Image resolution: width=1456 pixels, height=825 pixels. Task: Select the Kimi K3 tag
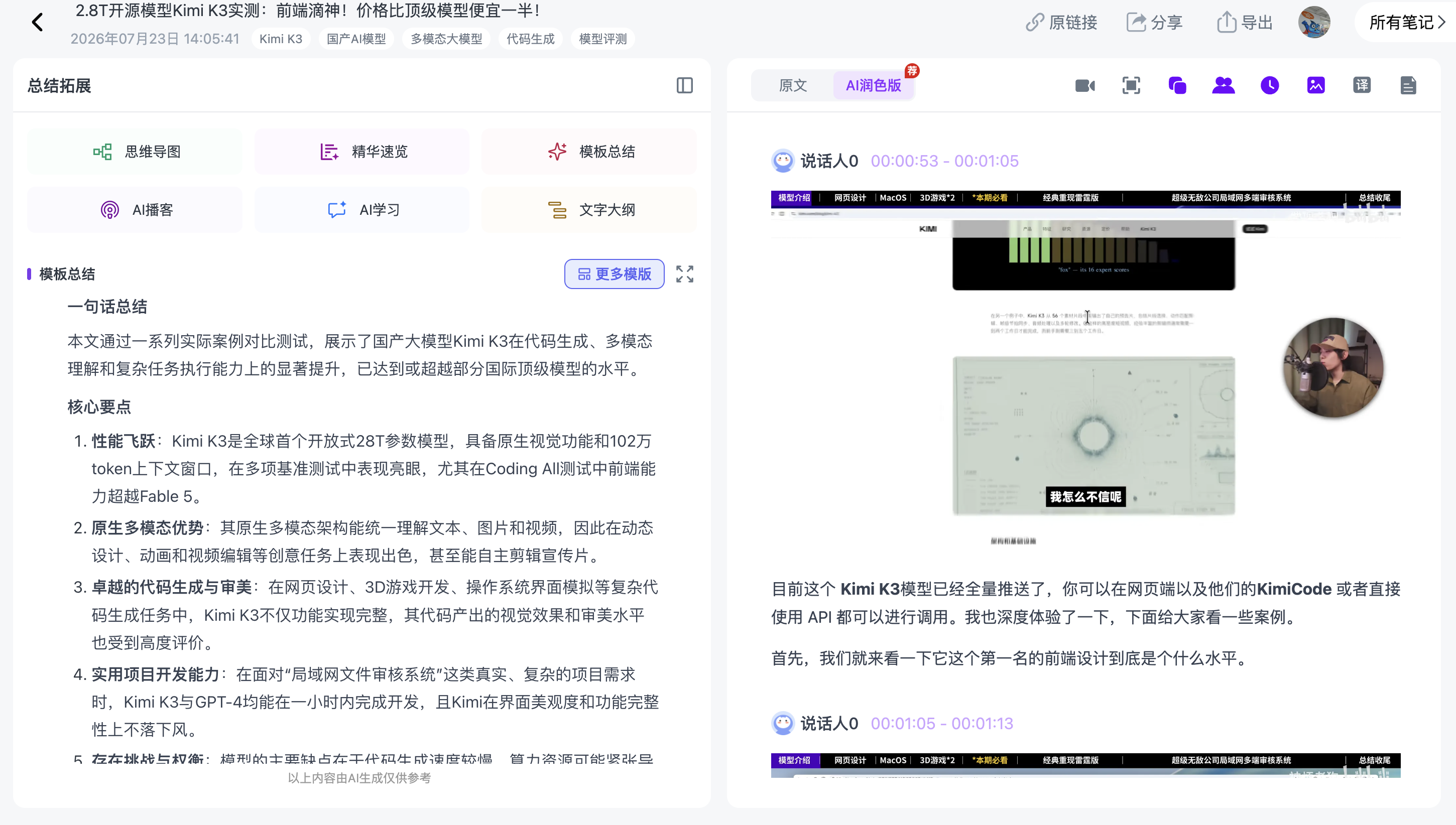coord(281,39)
